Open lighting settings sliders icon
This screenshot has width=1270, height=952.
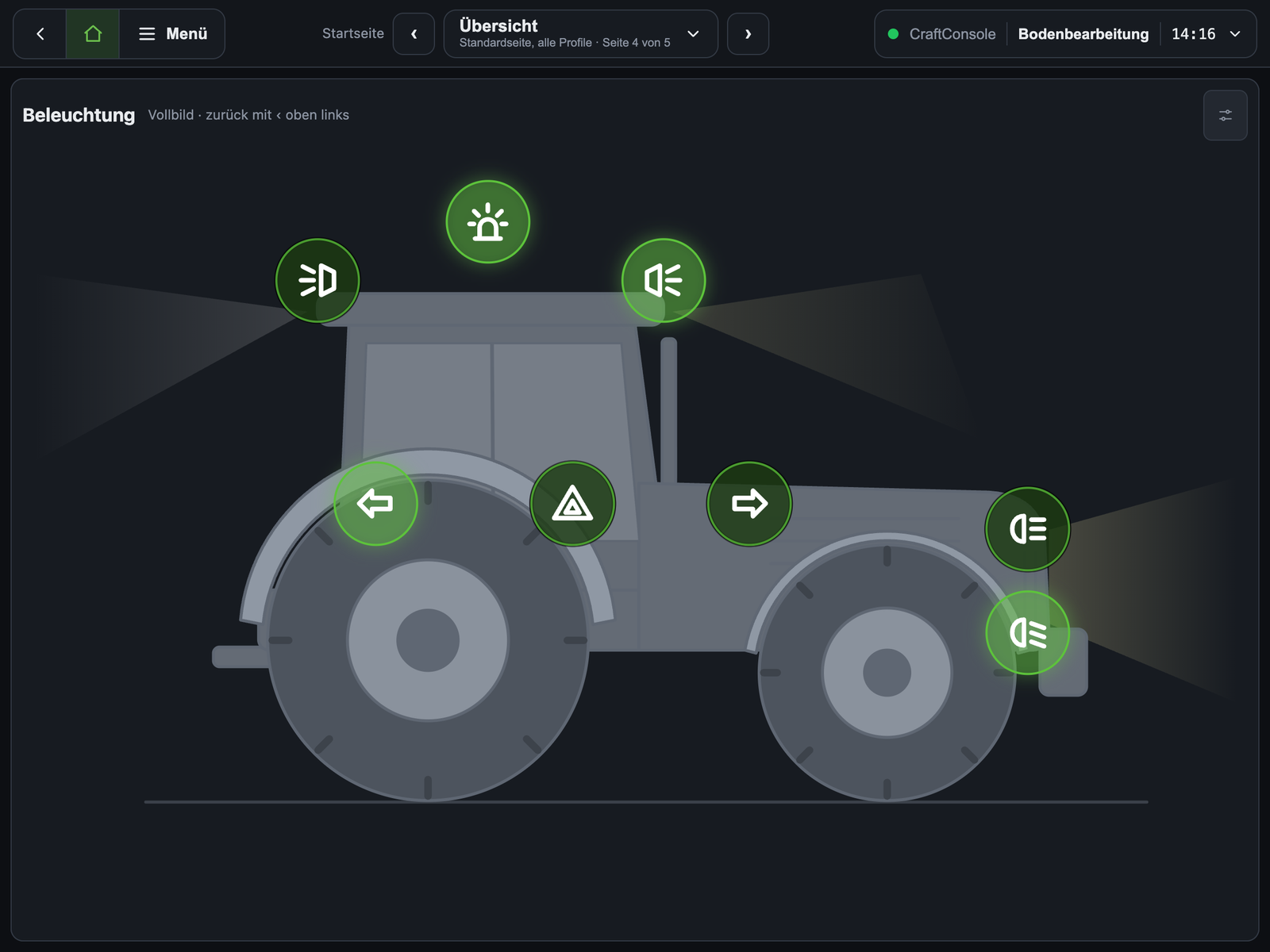coord(1226,115)
